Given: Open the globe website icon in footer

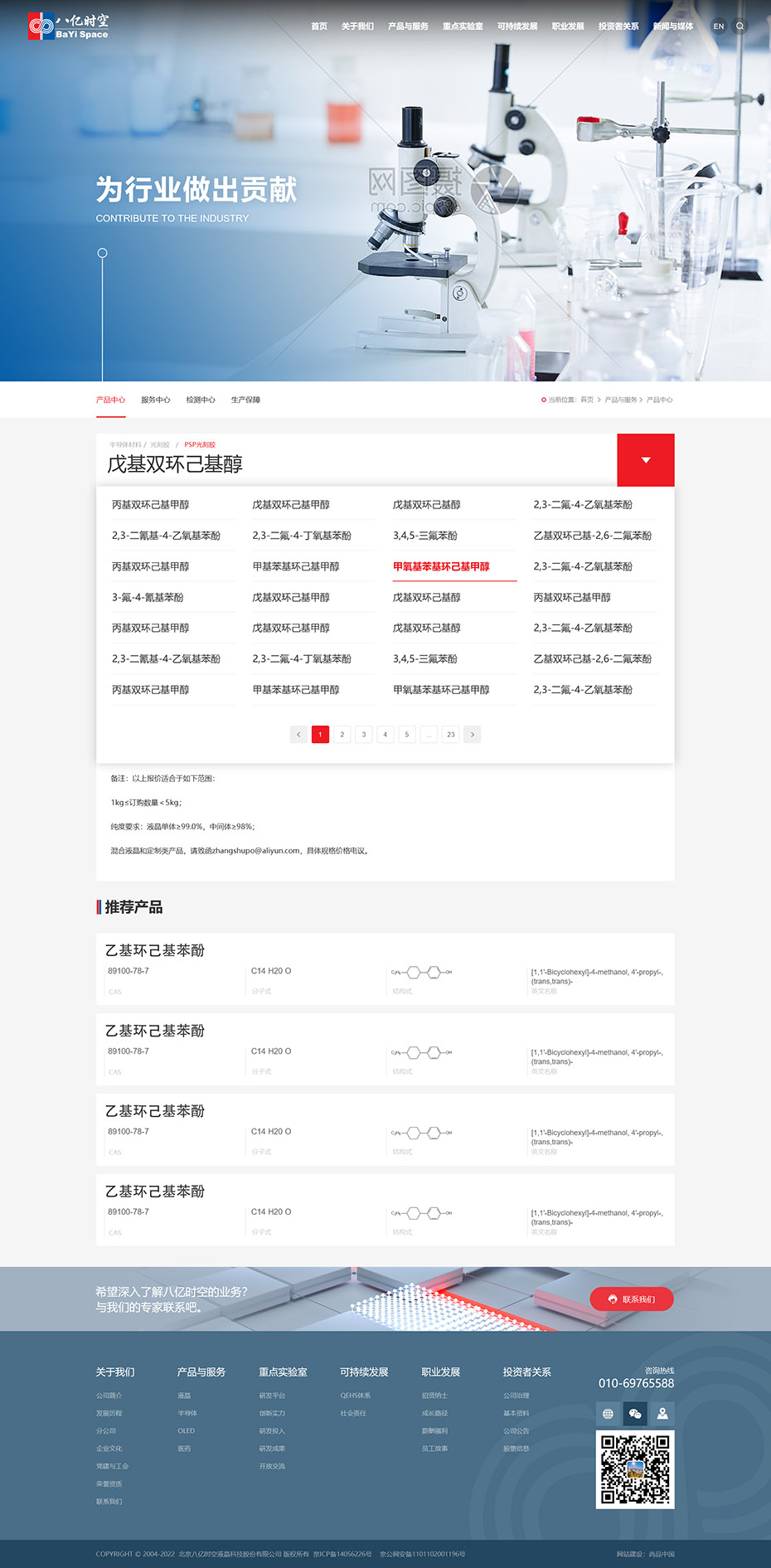Looking at the screenshot, I should 608,1414.
